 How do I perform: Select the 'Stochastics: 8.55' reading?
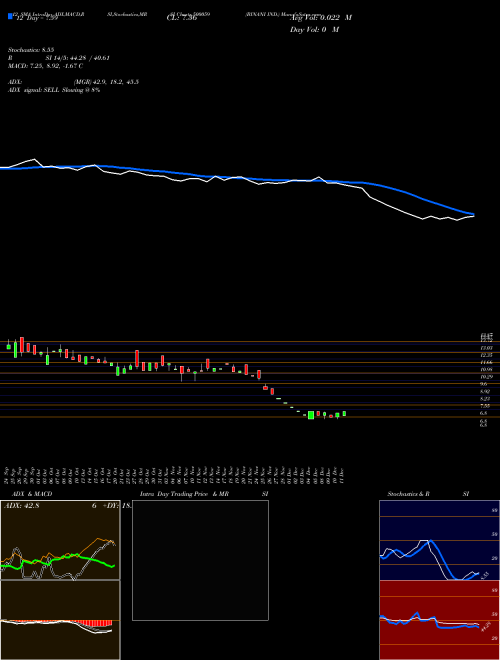tap(30, 49)
